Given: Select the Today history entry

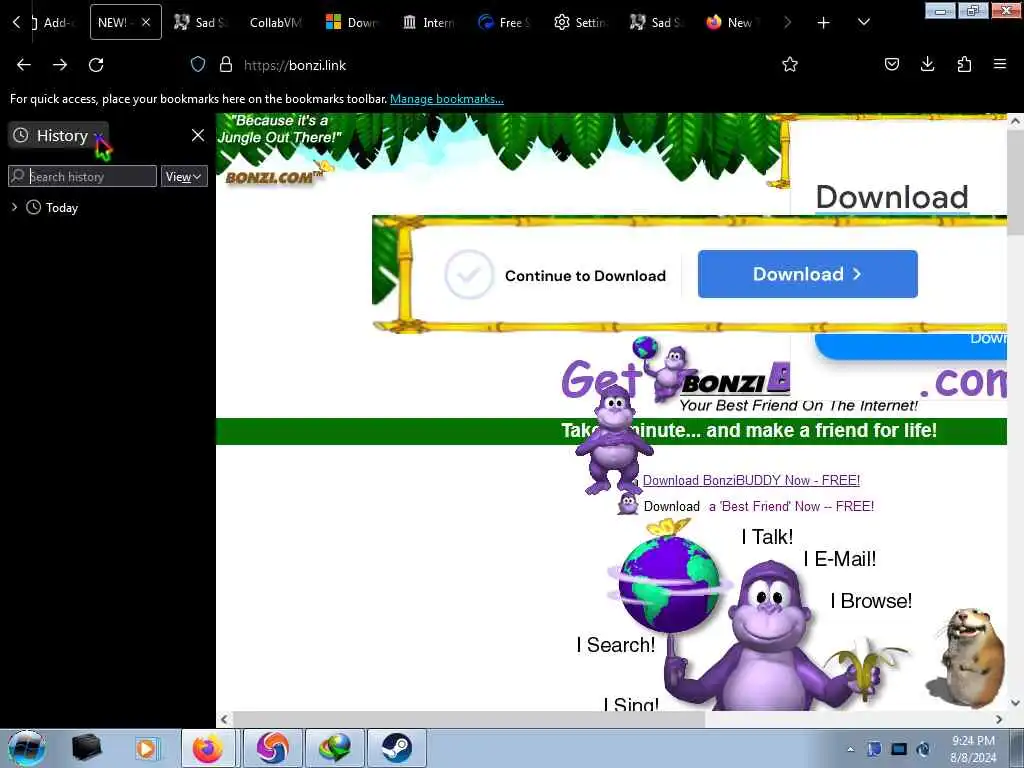Looking at the screenshot, I should [x=62, y=208].
